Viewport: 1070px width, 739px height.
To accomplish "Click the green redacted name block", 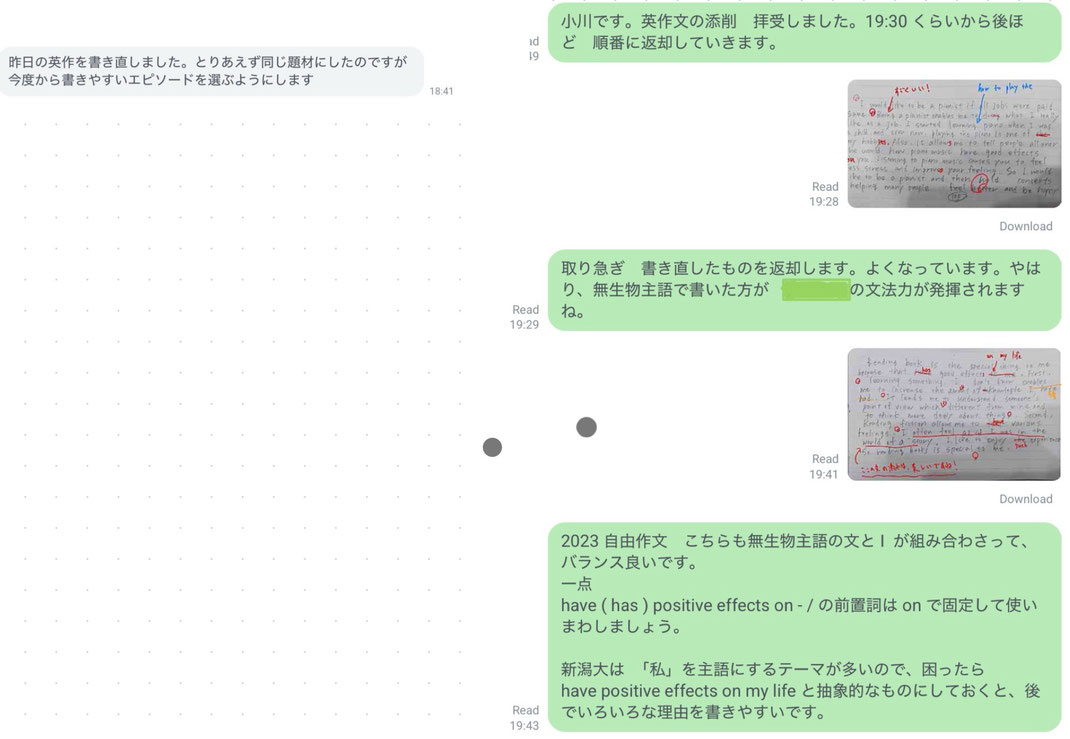I will 815,290.
